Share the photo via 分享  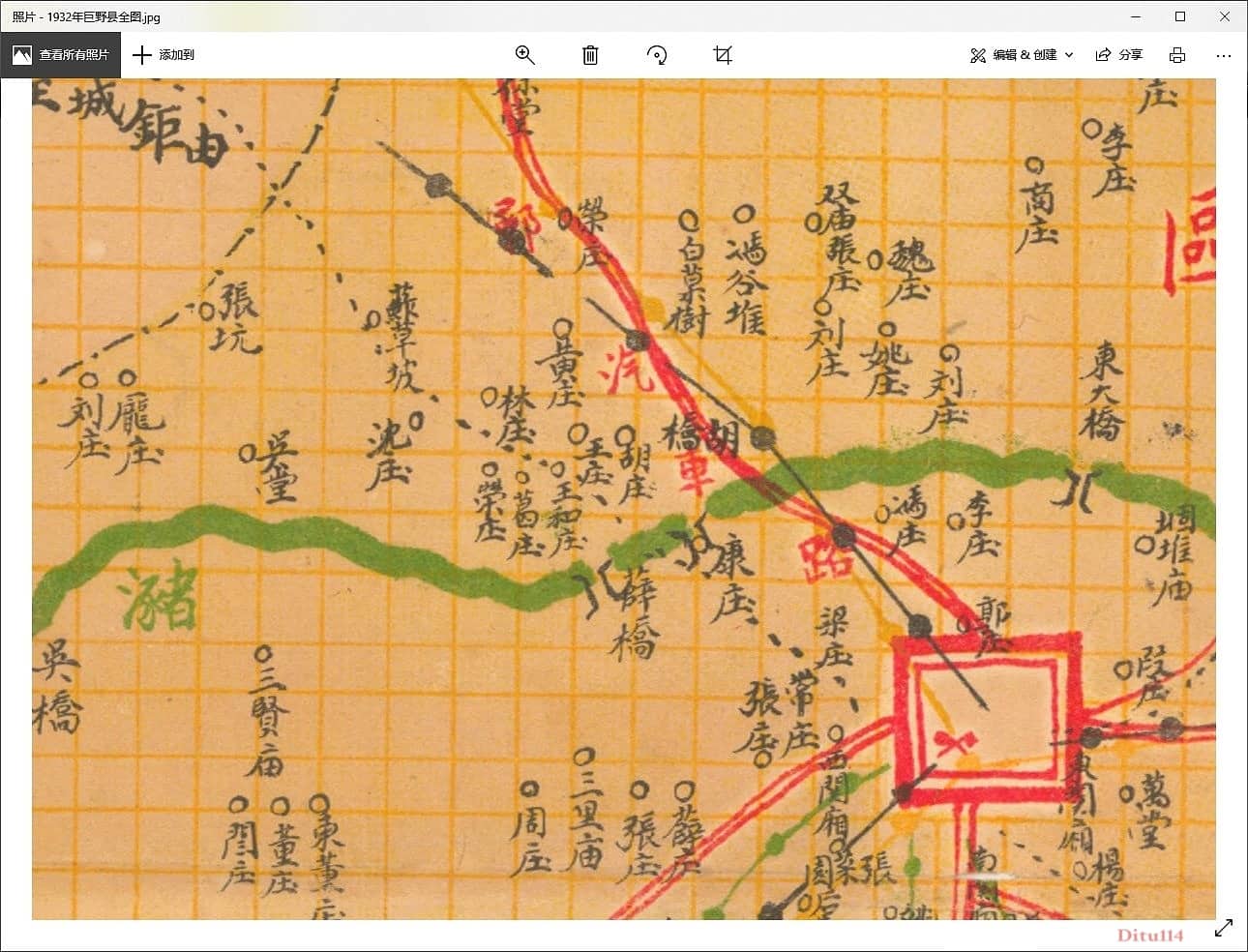(1118, 55)
